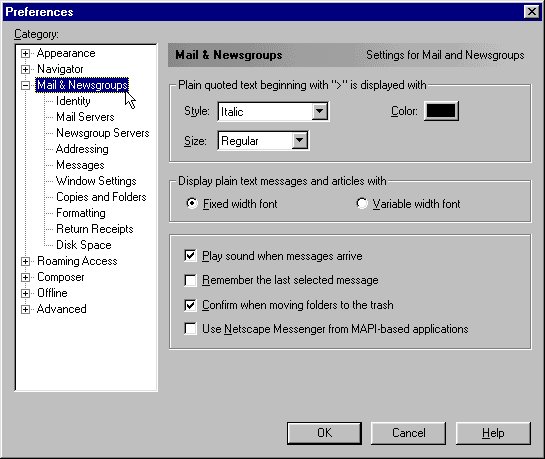
Task: Select the Appearance category label
Action: pos(66,53)
